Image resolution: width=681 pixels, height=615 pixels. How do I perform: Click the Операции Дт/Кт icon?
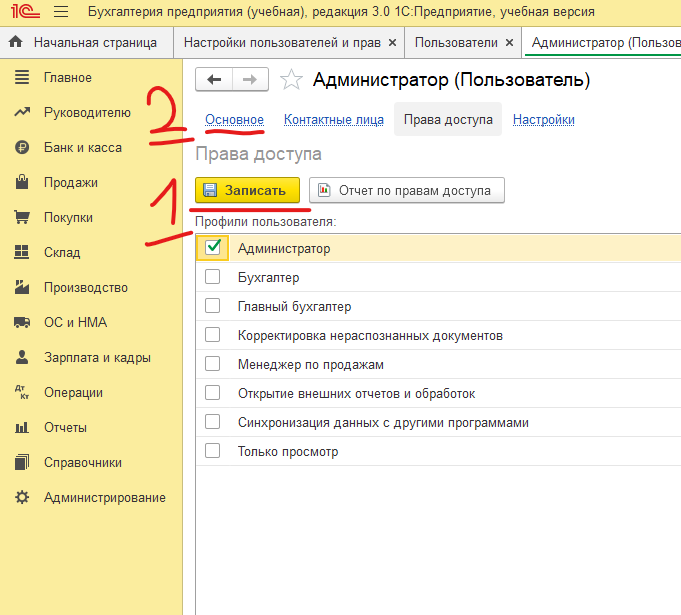click(x=22, y=392)
